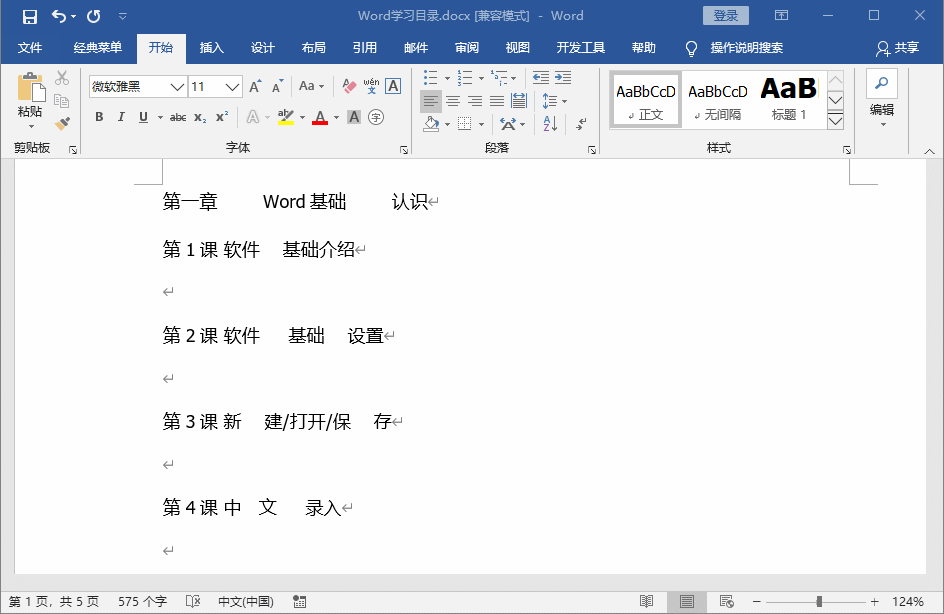Apply the 正文 style
The width and height of the screenshot is (944, 614).
click(x=645, y=100)
